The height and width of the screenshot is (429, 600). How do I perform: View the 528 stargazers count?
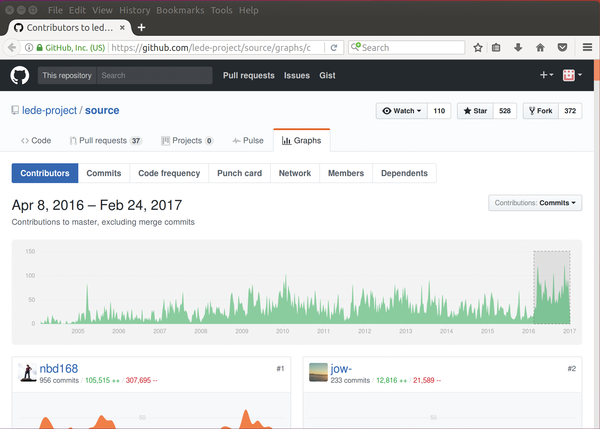505,111
